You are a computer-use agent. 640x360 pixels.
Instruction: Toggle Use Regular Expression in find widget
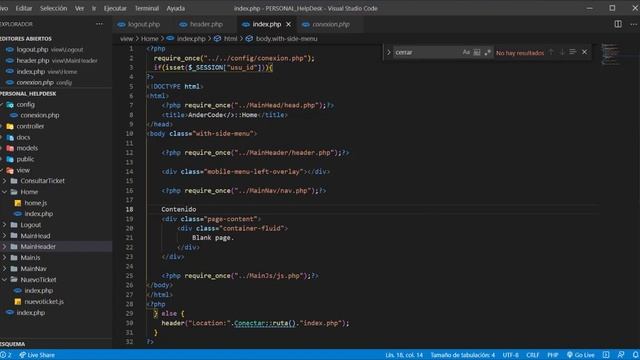487,52
